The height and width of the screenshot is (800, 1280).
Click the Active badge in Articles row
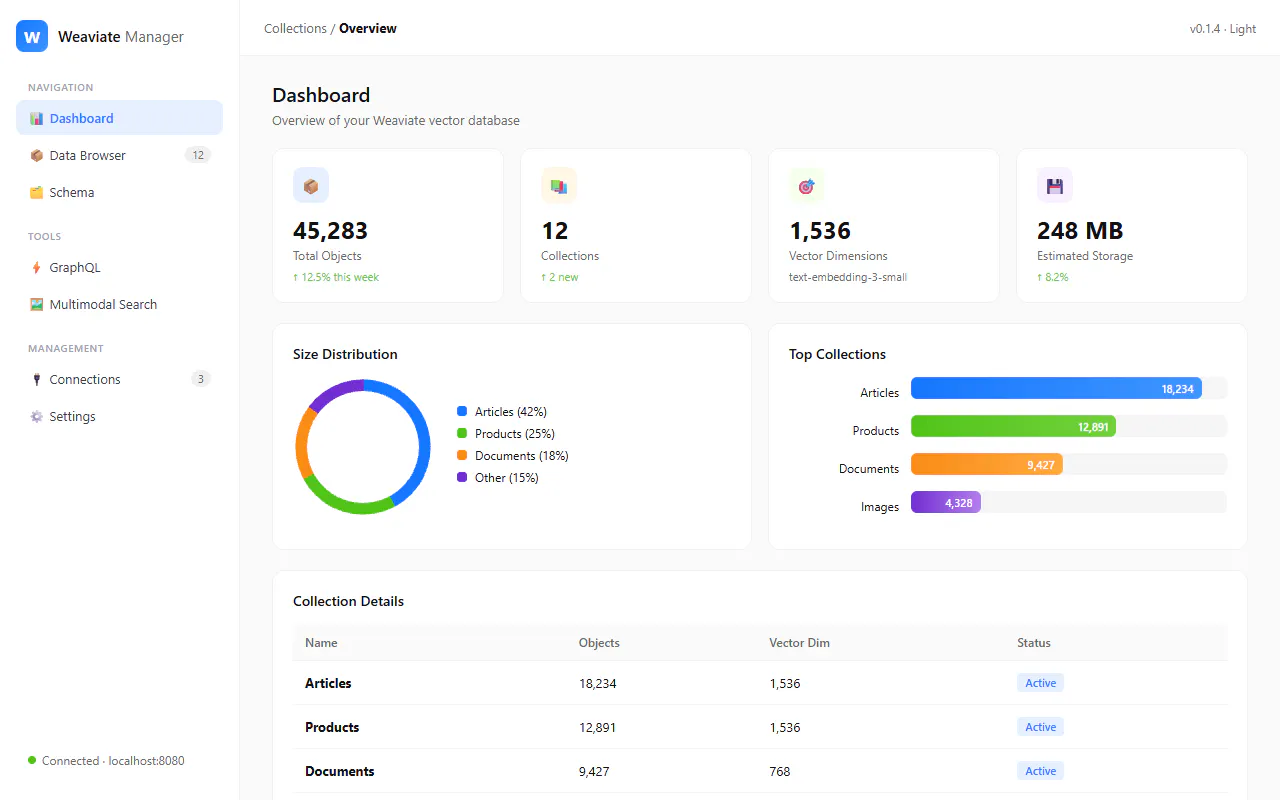[1040, 683]
